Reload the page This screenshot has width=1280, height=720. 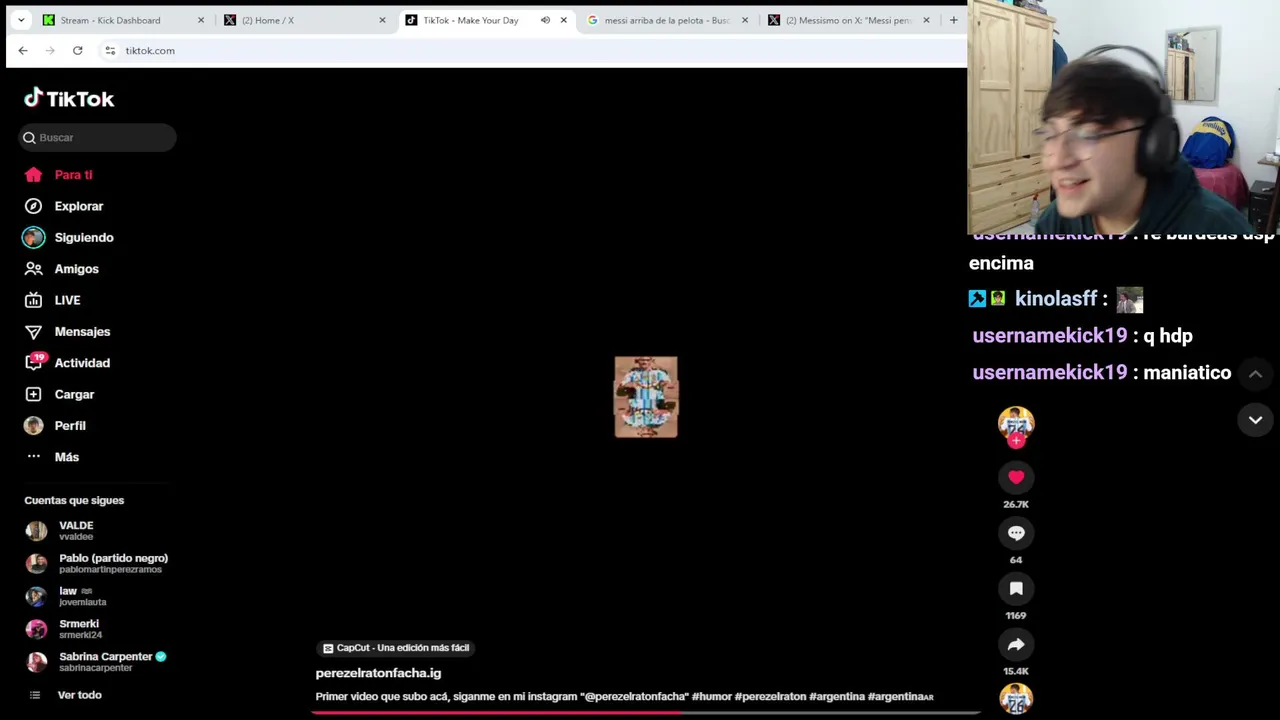(77, 50)
